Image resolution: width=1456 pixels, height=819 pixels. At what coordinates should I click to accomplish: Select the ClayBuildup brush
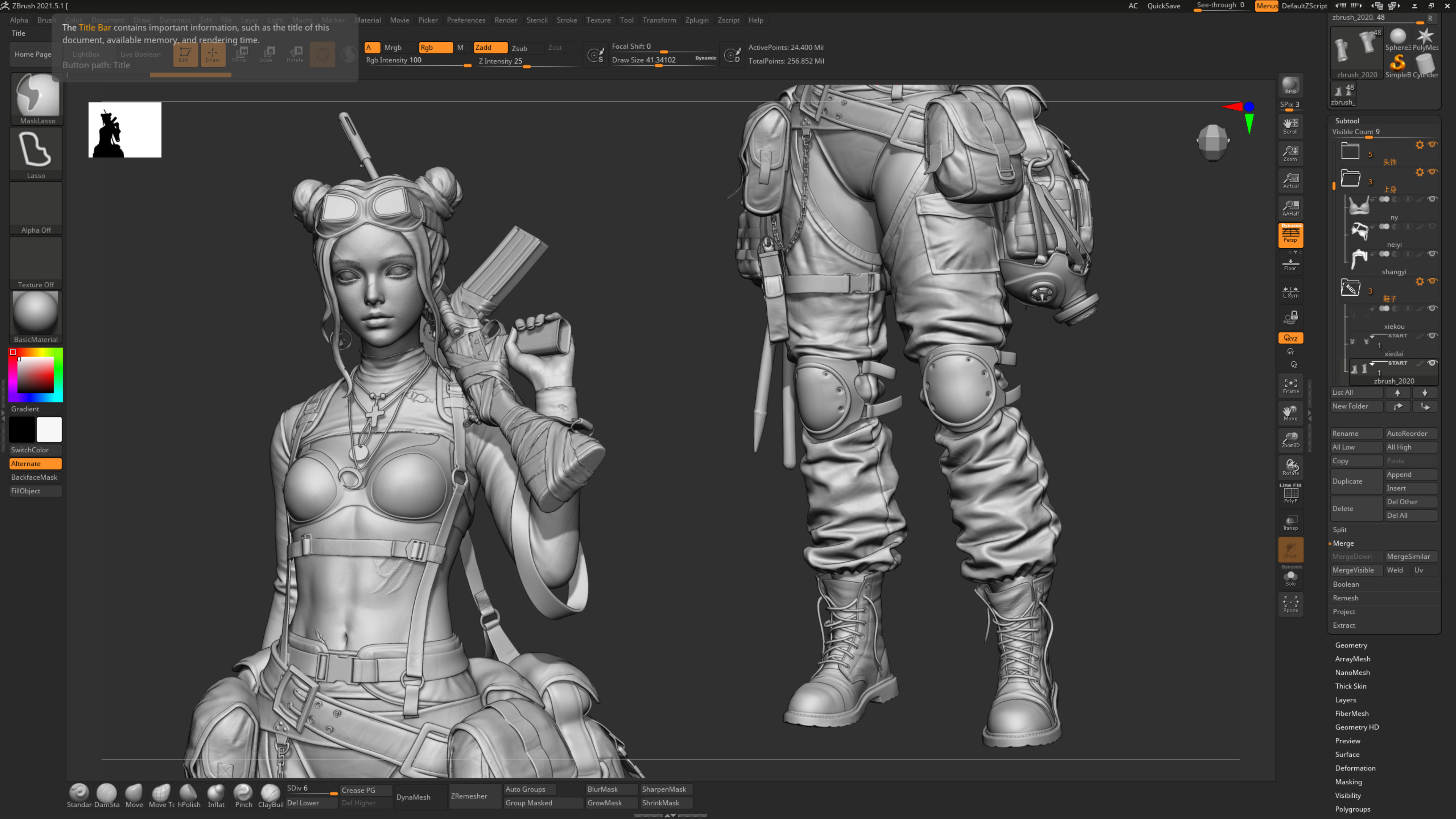tap(271, 795)
